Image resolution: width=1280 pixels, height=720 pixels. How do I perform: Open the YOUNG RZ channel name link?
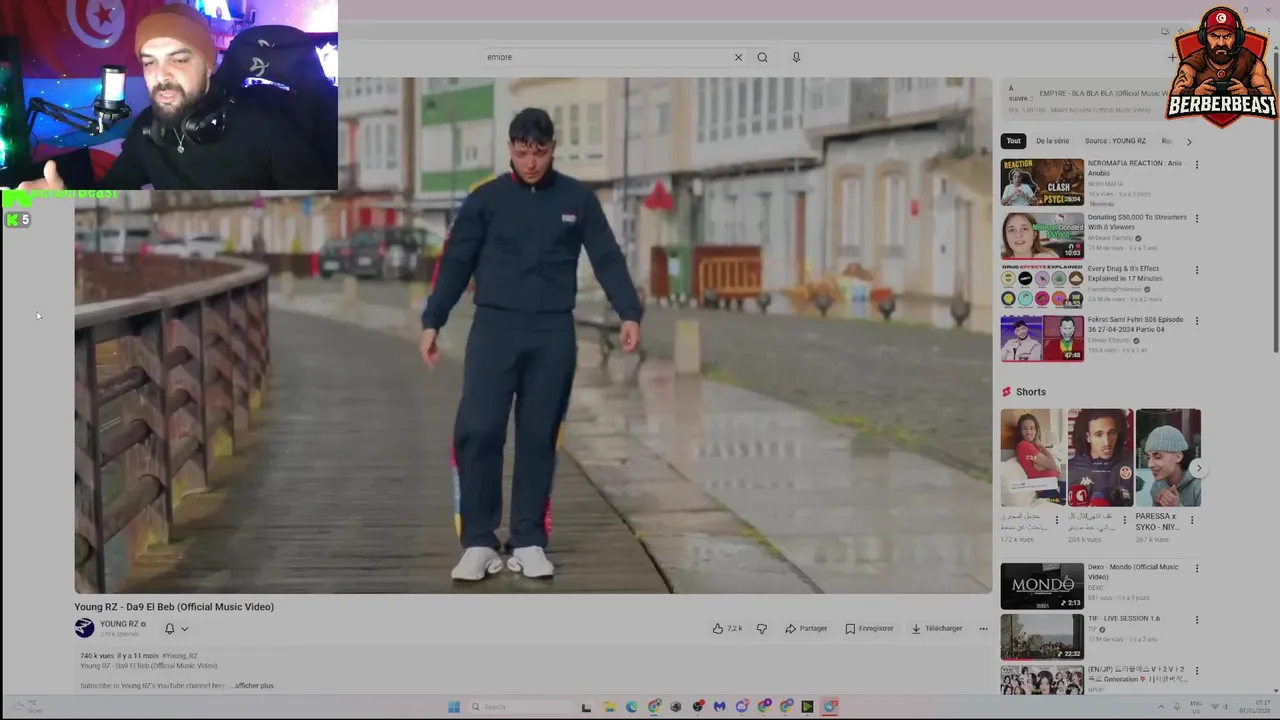119,624
